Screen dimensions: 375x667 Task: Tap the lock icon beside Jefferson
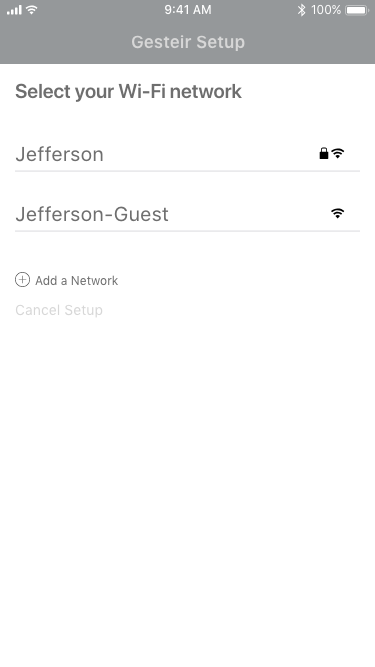click(324, 153)
